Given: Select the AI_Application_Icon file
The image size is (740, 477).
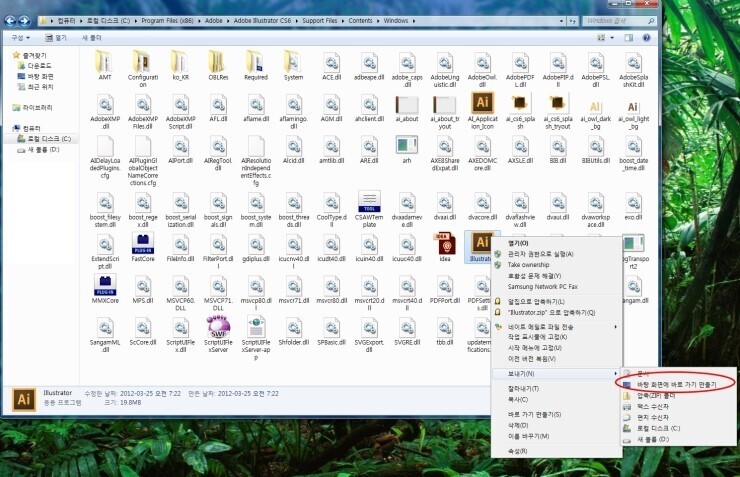Looking at the screenshot, I should click(483, 105).
